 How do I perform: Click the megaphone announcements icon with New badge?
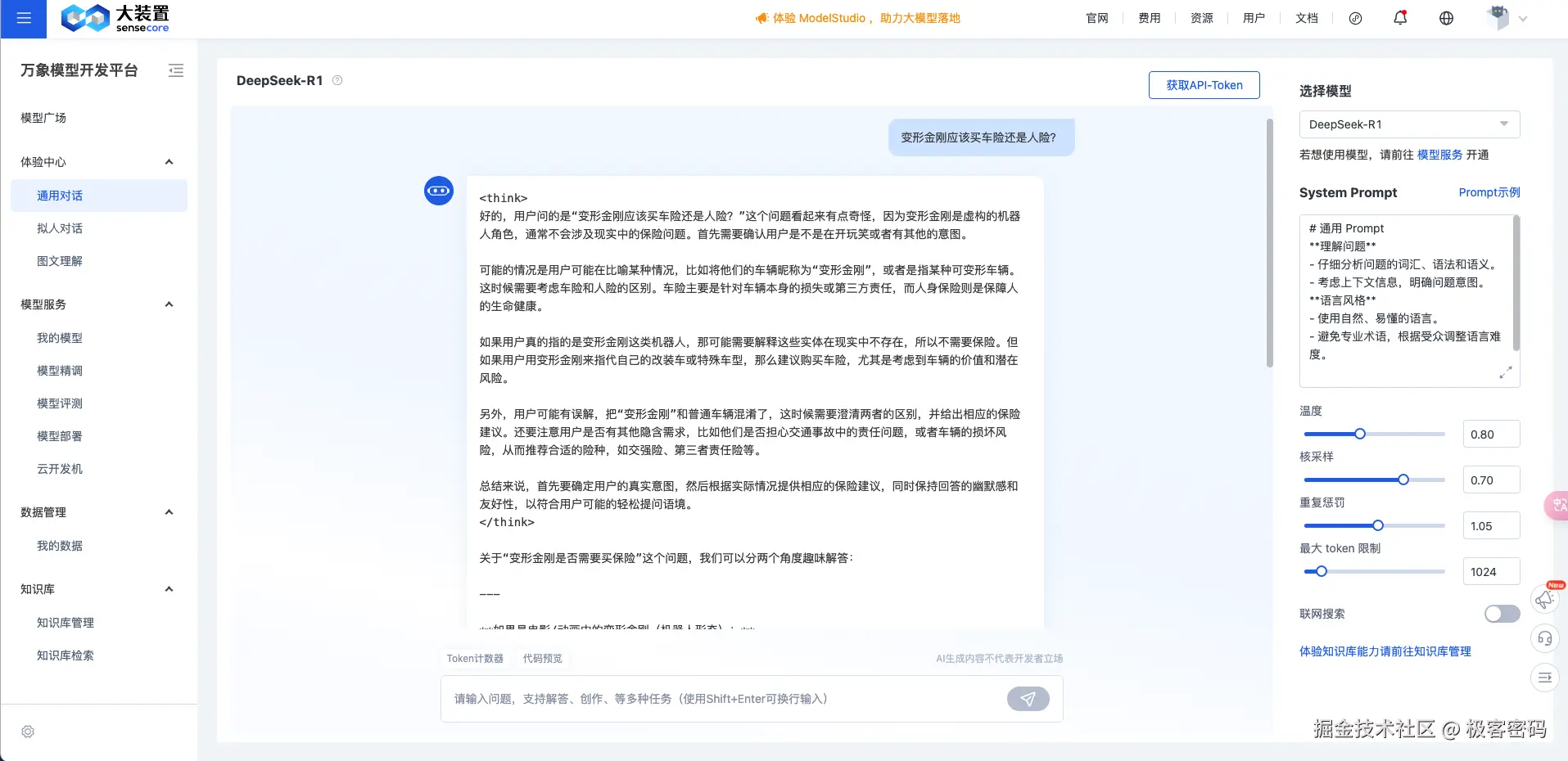coord(1544,600)
